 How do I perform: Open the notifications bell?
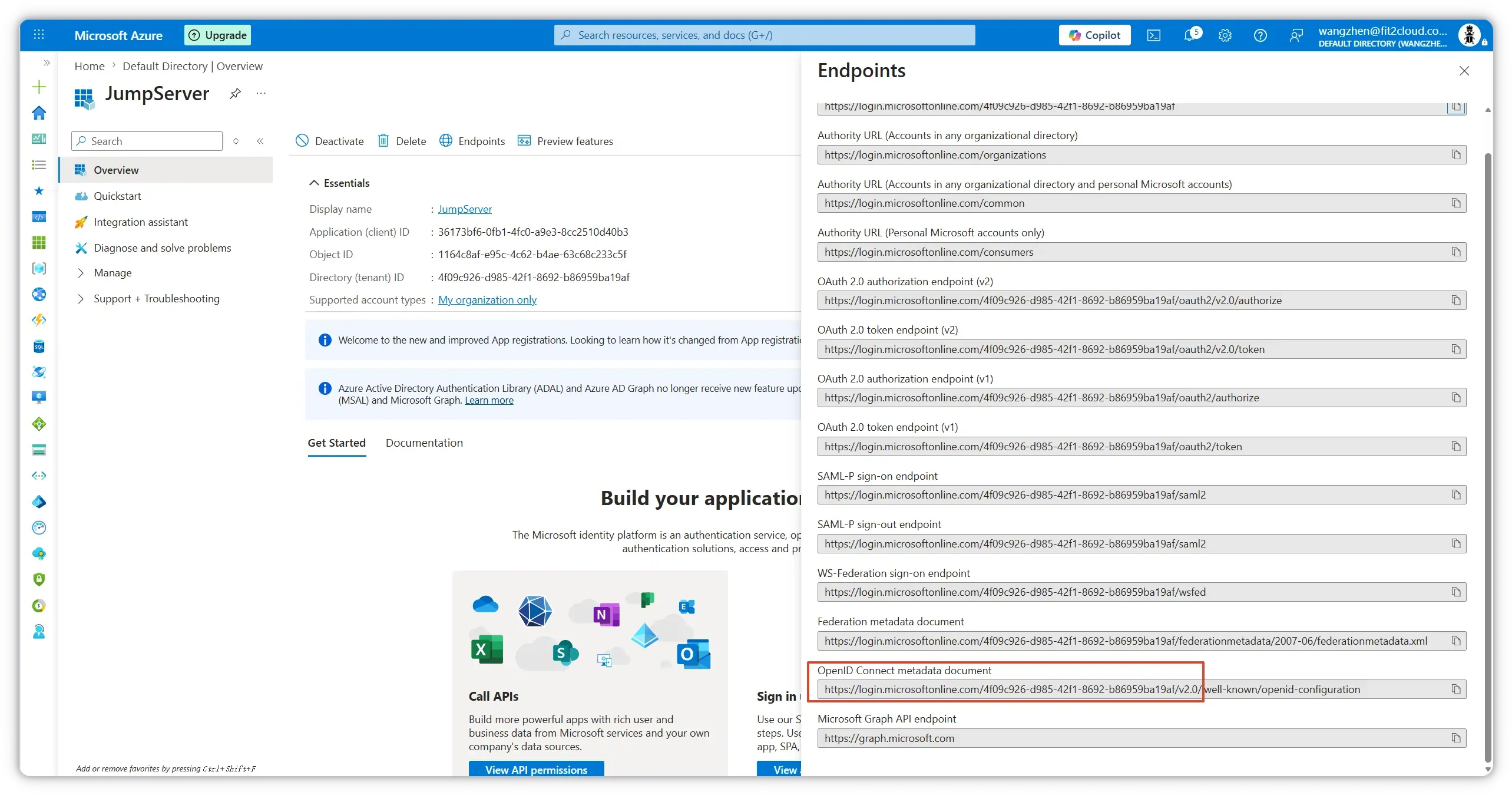point(1190,35)
